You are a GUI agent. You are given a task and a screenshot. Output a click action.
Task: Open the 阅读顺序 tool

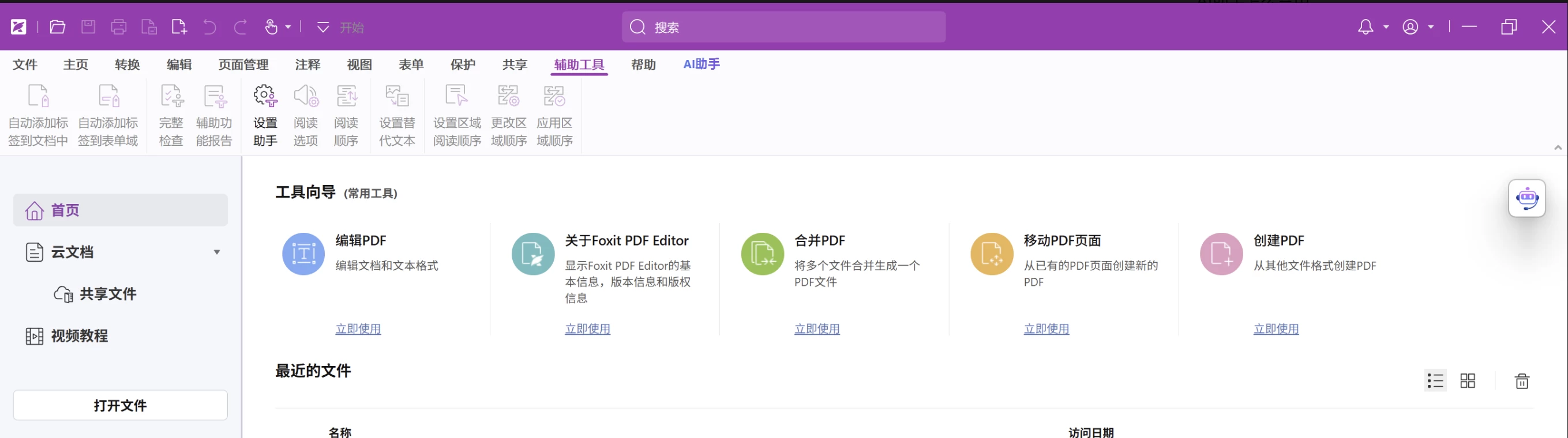pos(346,116)
